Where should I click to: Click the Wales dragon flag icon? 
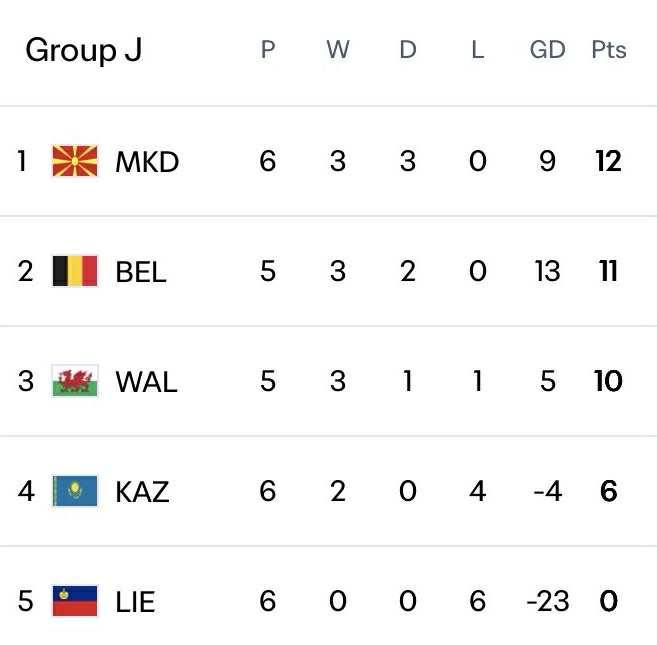click(75, 381)
